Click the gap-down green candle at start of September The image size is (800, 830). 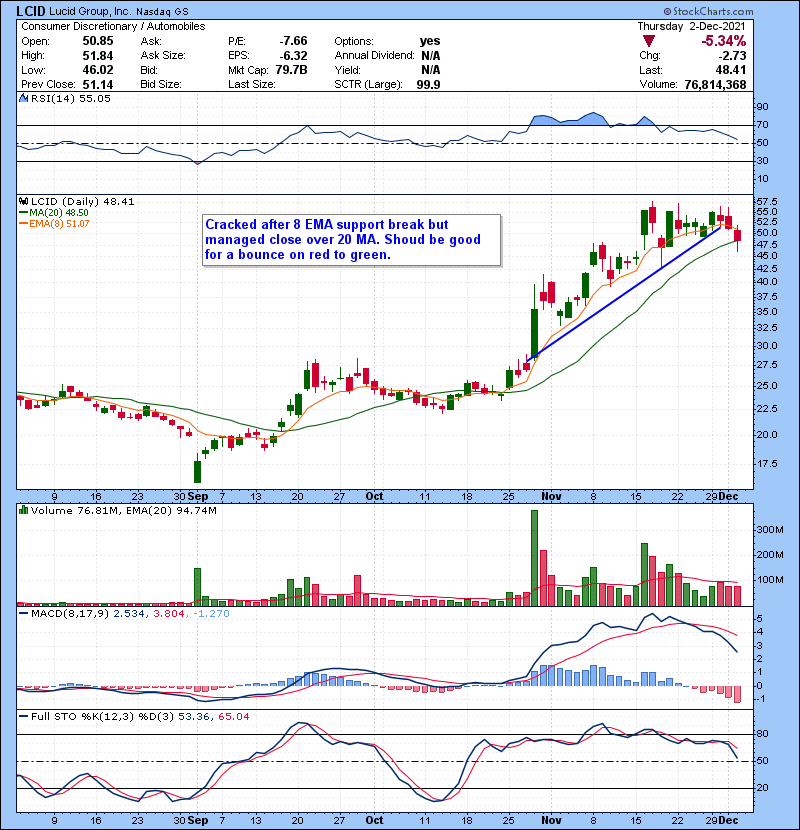point(197,468)
